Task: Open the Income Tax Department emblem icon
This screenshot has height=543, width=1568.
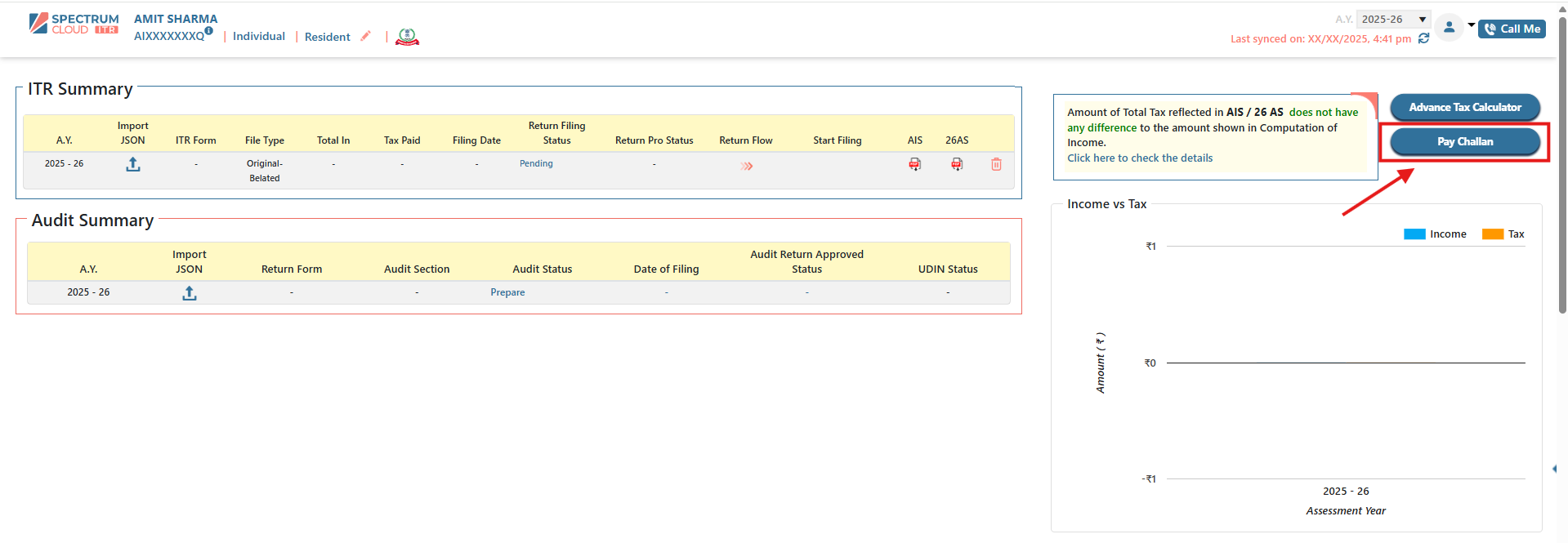Action: tap(407, 37)
